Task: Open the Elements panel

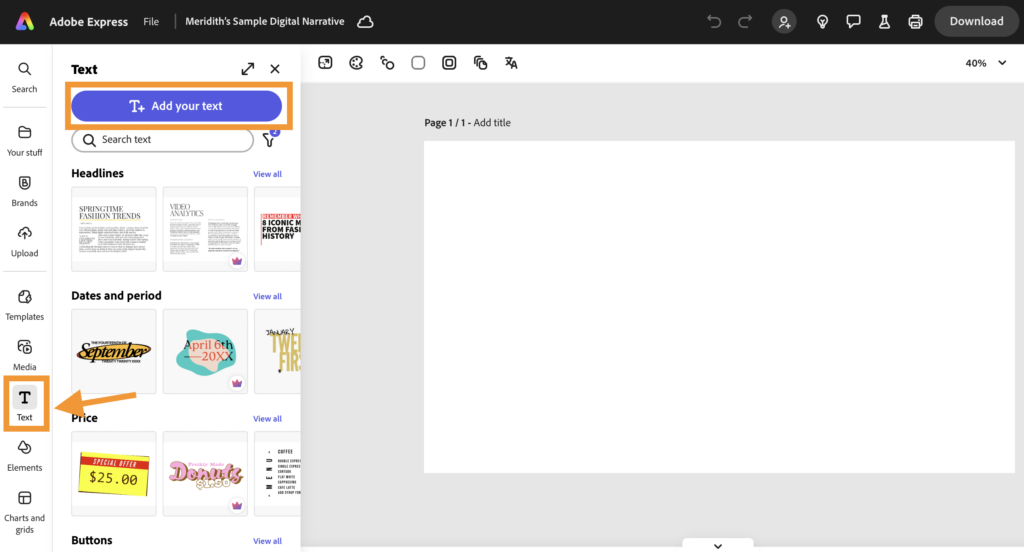Action: [25, 455]
